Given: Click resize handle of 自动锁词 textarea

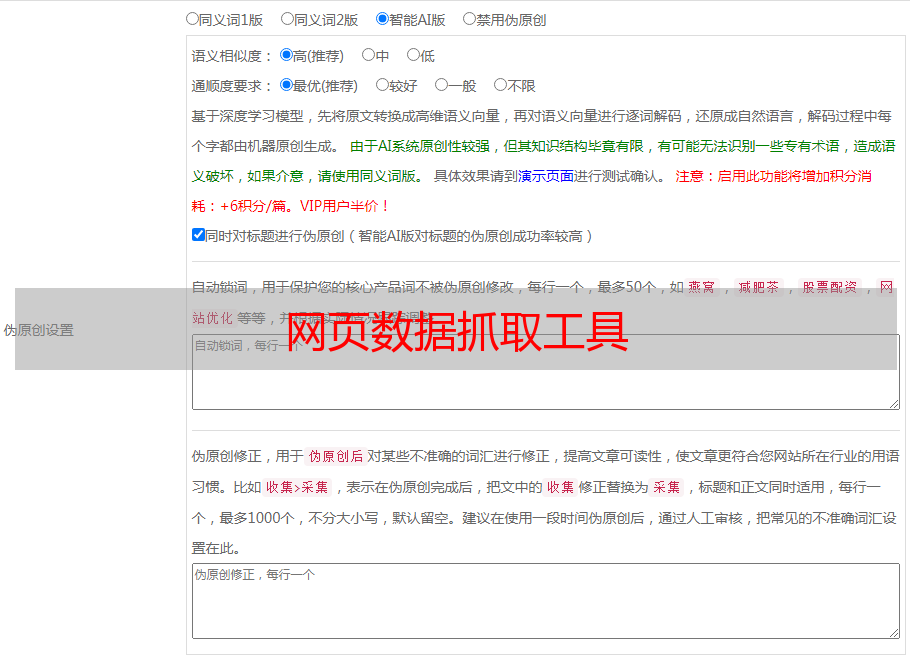Looking at the screenshot, I should (894, 404).
